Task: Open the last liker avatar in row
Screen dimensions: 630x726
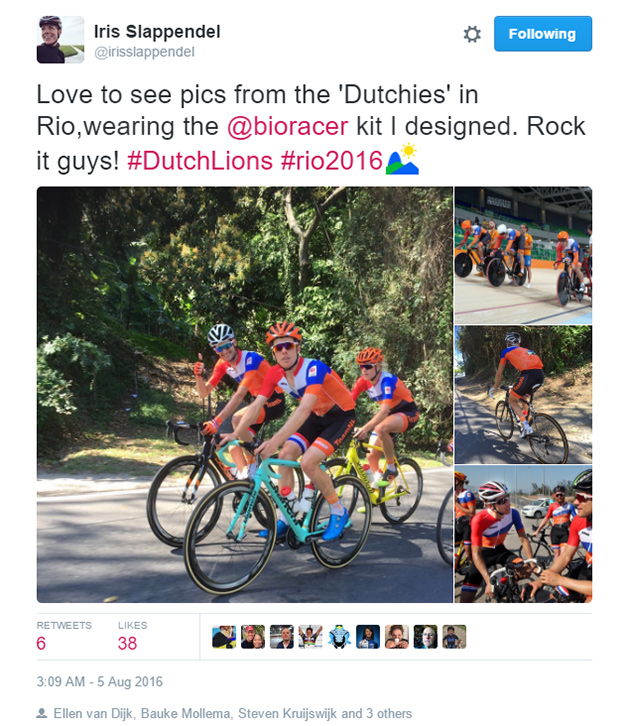Action: pyautogui.click(x=454, y=637)
